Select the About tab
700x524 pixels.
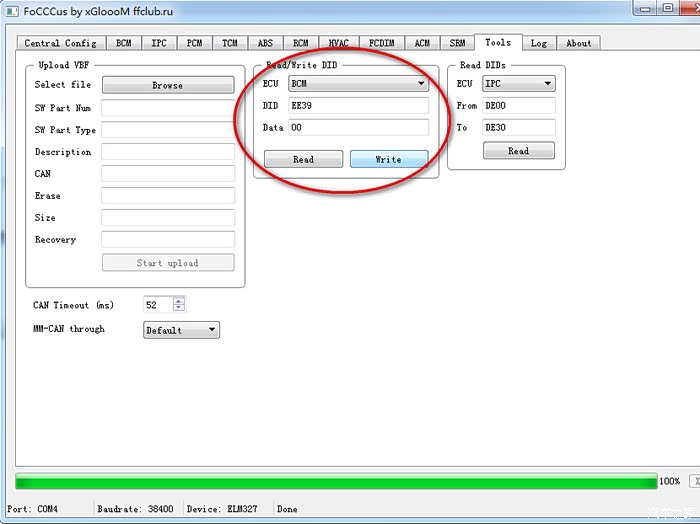tap(578, 43)
